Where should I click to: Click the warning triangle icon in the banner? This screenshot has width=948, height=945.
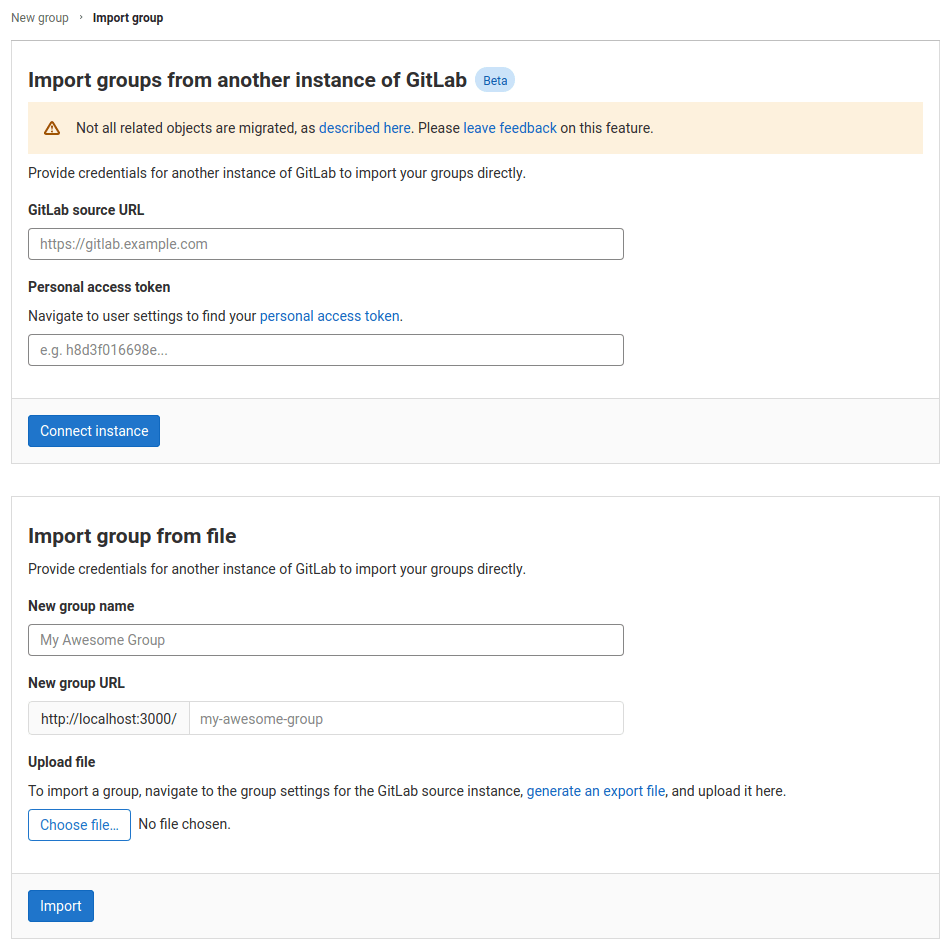click(x=51, y=128)
